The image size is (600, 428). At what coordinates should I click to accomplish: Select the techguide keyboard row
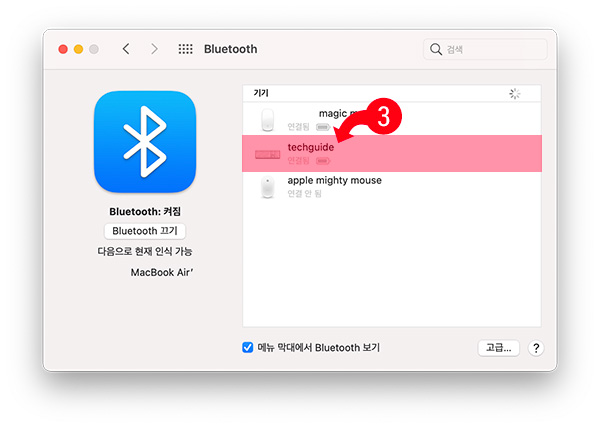(x=392, y=153)
